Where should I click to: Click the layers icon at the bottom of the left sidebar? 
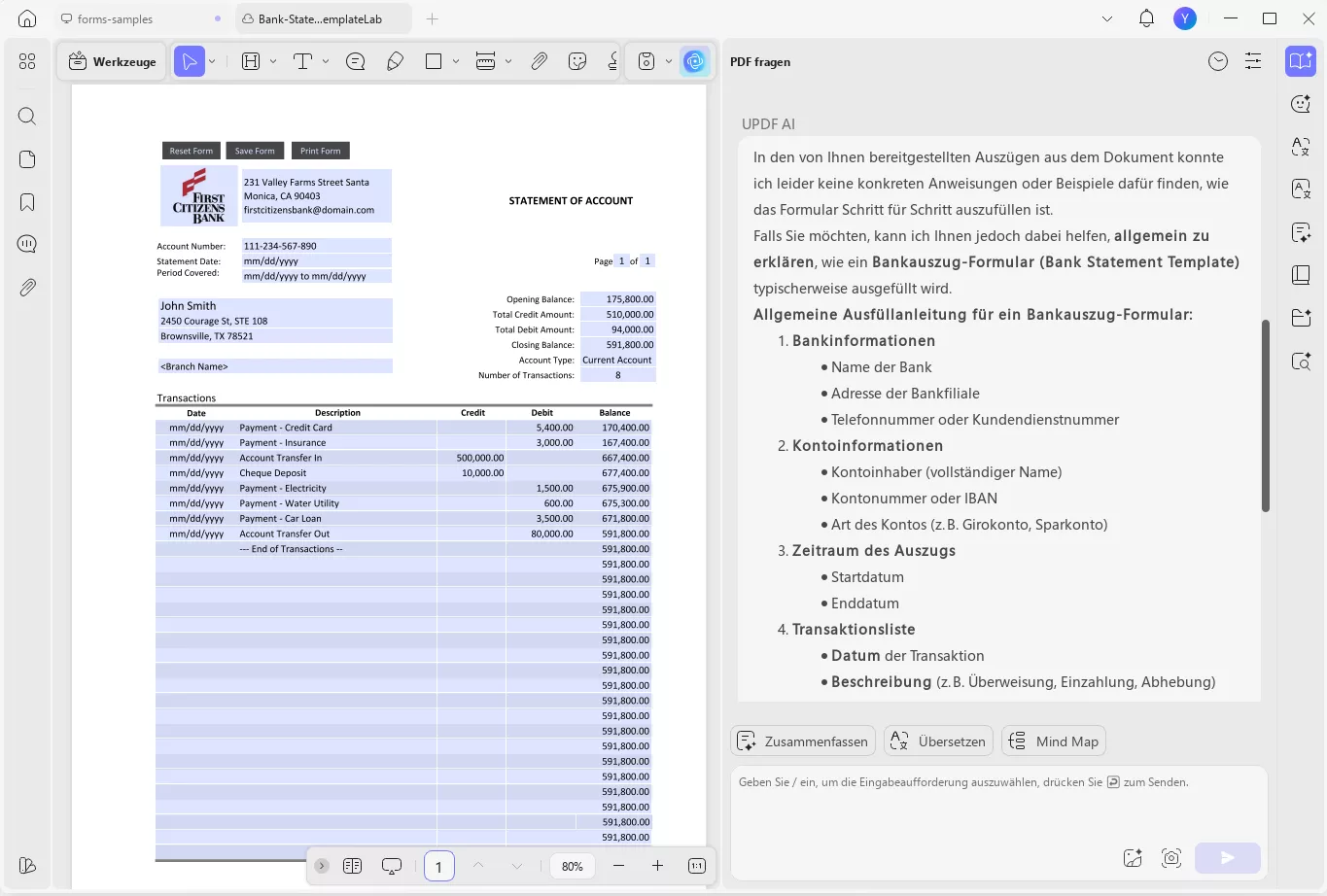tap(27, 865)
